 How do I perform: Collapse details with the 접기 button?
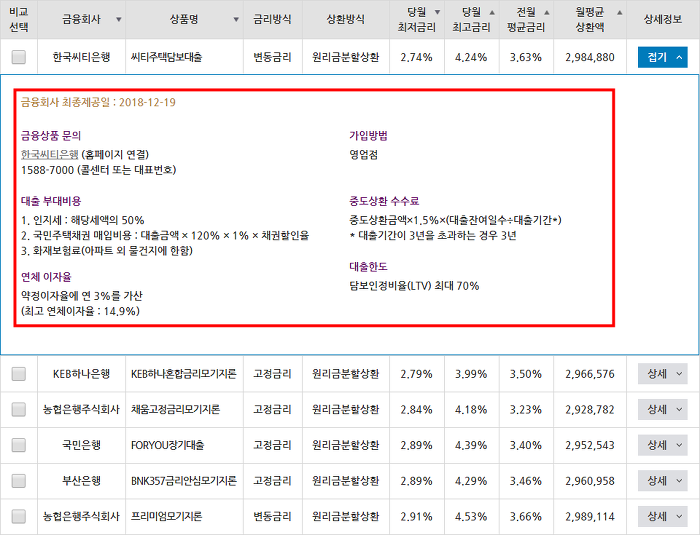coord(662,57)
